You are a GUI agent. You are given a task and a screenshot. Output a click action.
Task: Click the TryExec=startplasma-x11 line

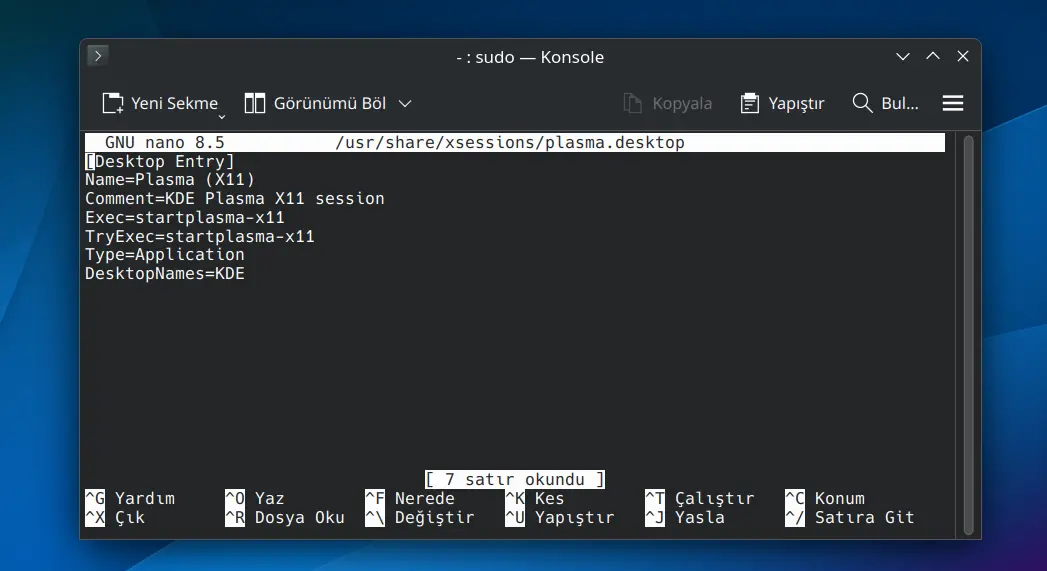tap(200, 236)
